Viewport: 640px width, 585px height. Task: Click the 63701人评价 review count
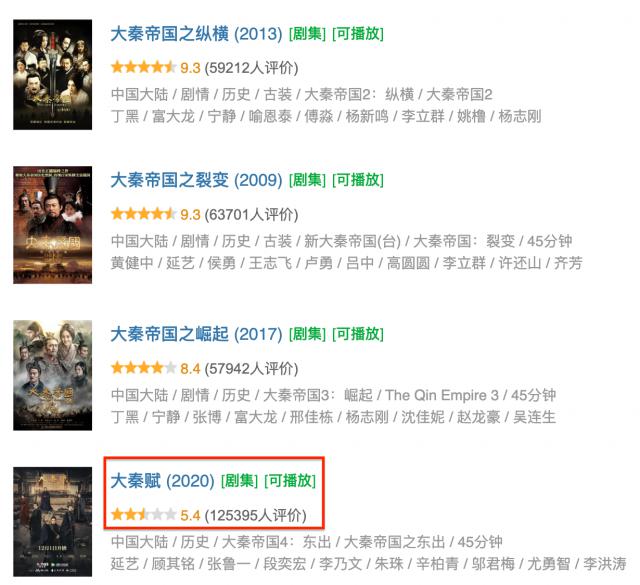(x=251, y=214)
